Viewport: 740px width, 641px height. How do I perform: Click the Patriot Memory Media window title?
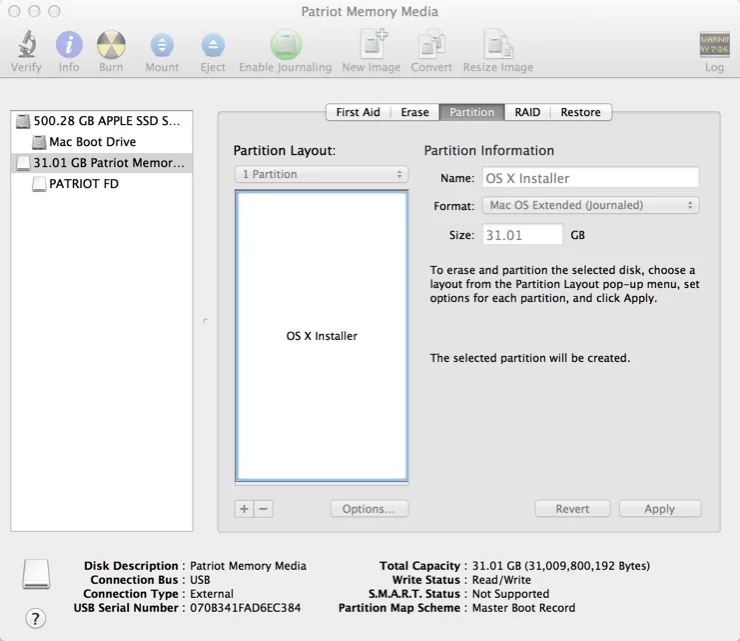pos(370,11)
